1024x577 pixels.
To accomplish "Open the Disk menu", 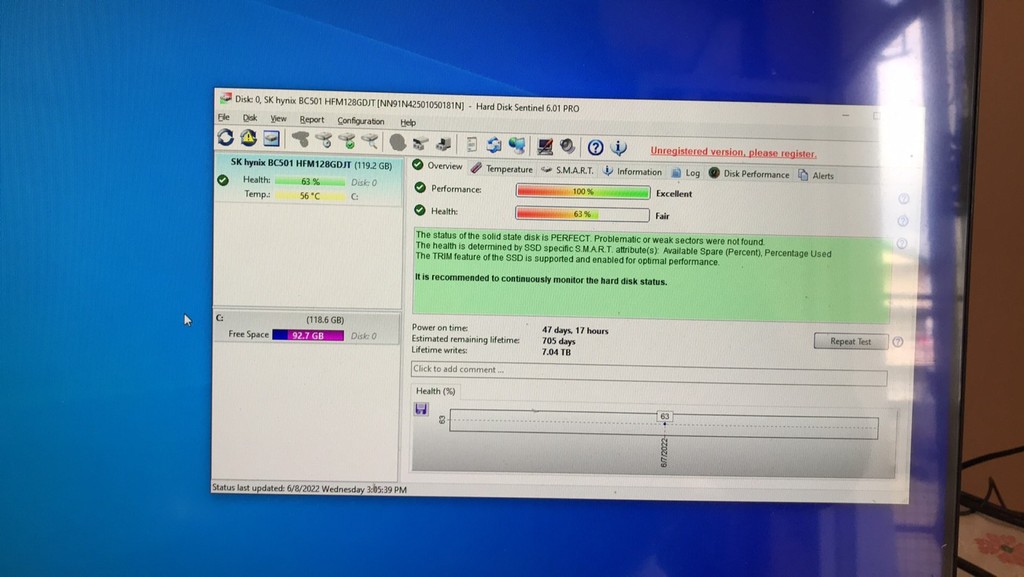I will point(250,118).
